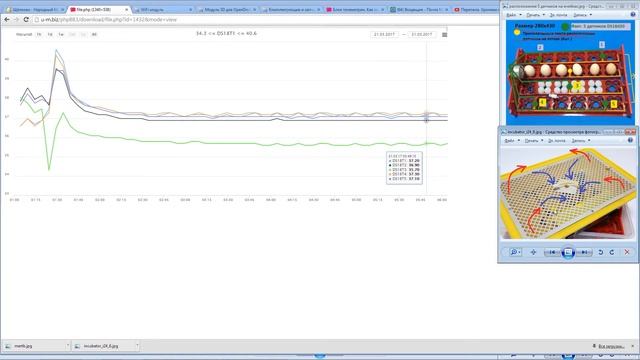The width and height of the screenshot is (640, 360).
Task: Expand options arrow for incubator jpg download
Action: (x=137, y=346)
